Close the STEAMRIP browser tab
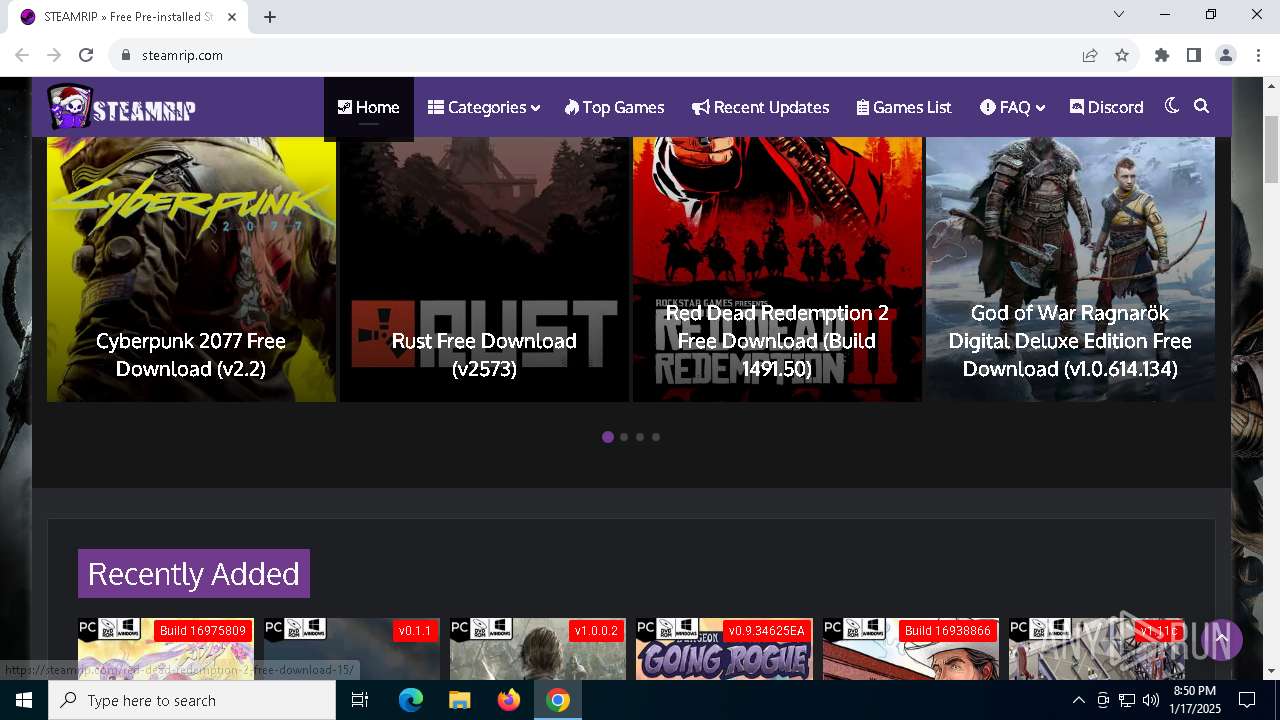The height and width of the screenshot is (720, 1280). point(232,17)
